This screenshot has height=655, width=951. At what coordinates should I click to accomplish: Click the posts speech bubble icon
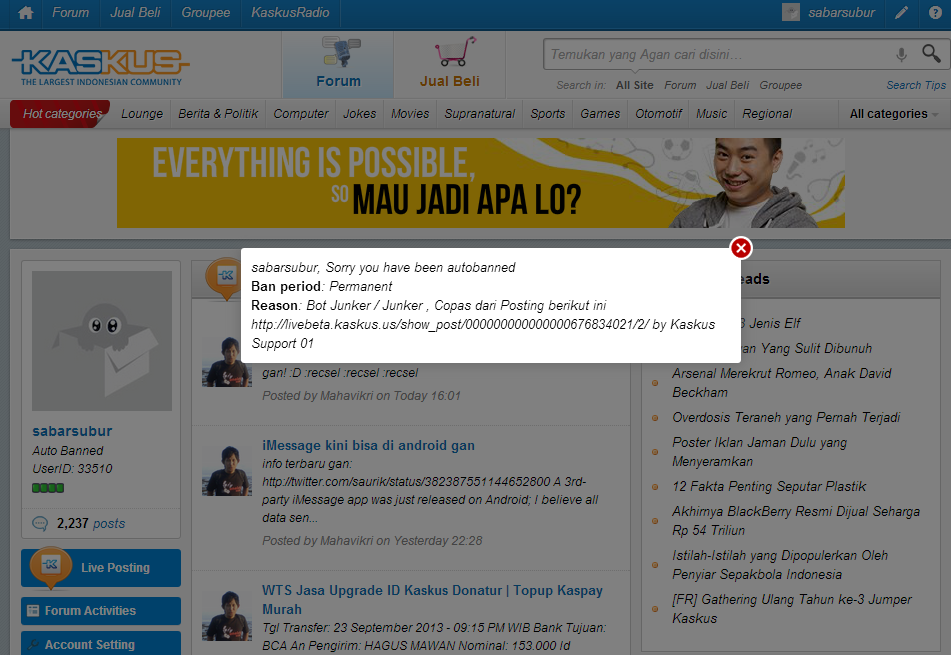tap(40, 523)
